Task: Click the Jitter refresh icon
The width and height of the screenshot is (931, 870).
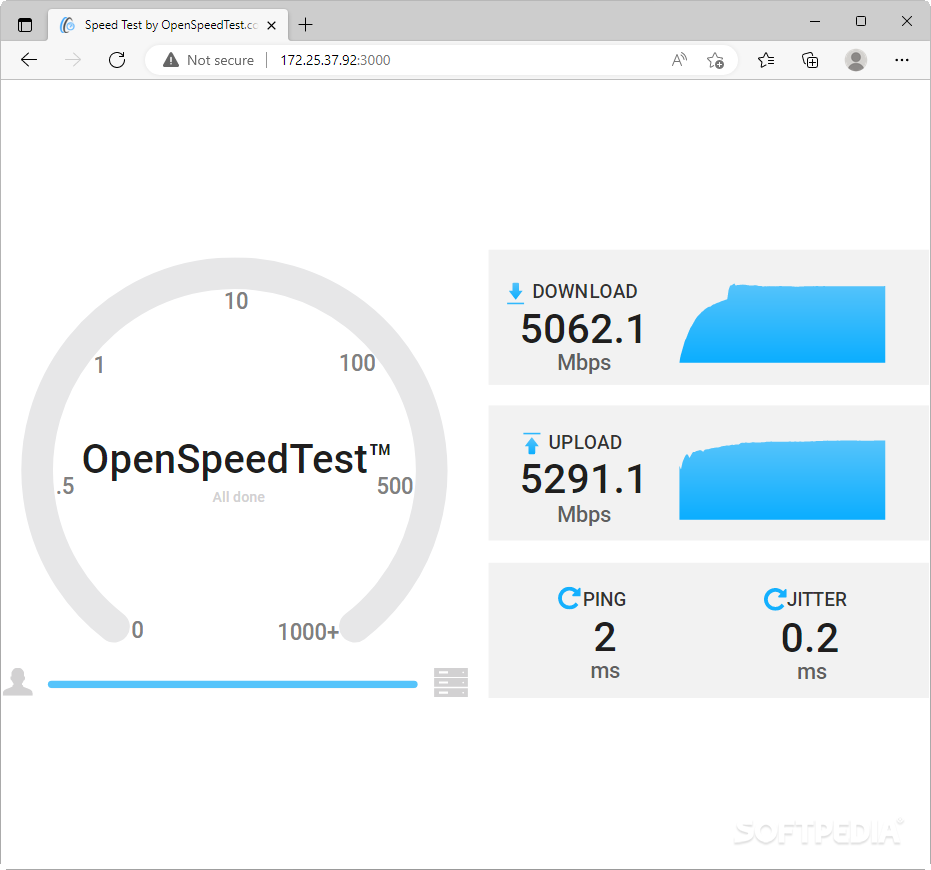Action: pyautogui.click(x=774, y=599)
